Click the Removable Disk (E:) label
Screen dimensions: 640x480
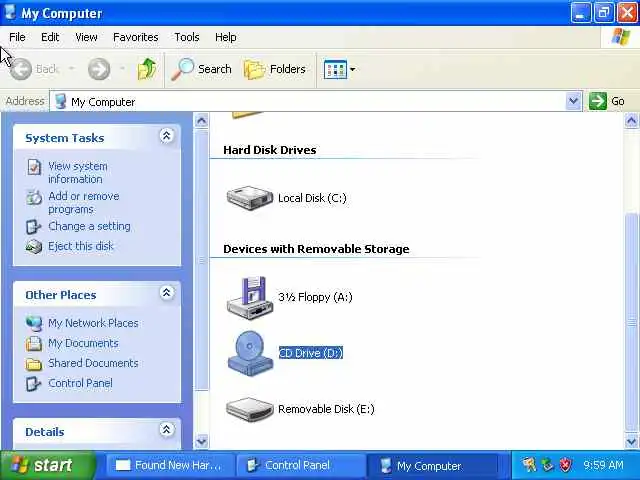pos(326,409)
